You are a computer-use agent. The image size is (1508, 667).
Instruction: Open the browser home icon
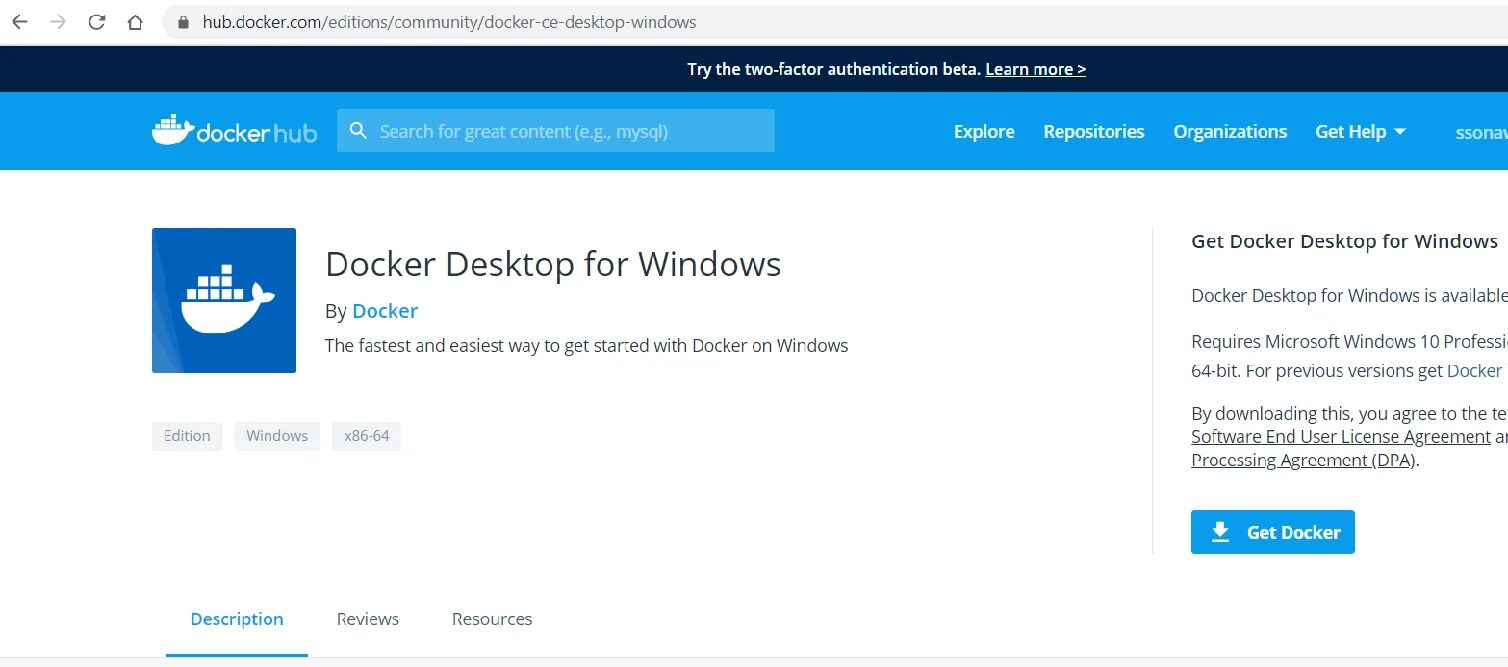[135, 22]
